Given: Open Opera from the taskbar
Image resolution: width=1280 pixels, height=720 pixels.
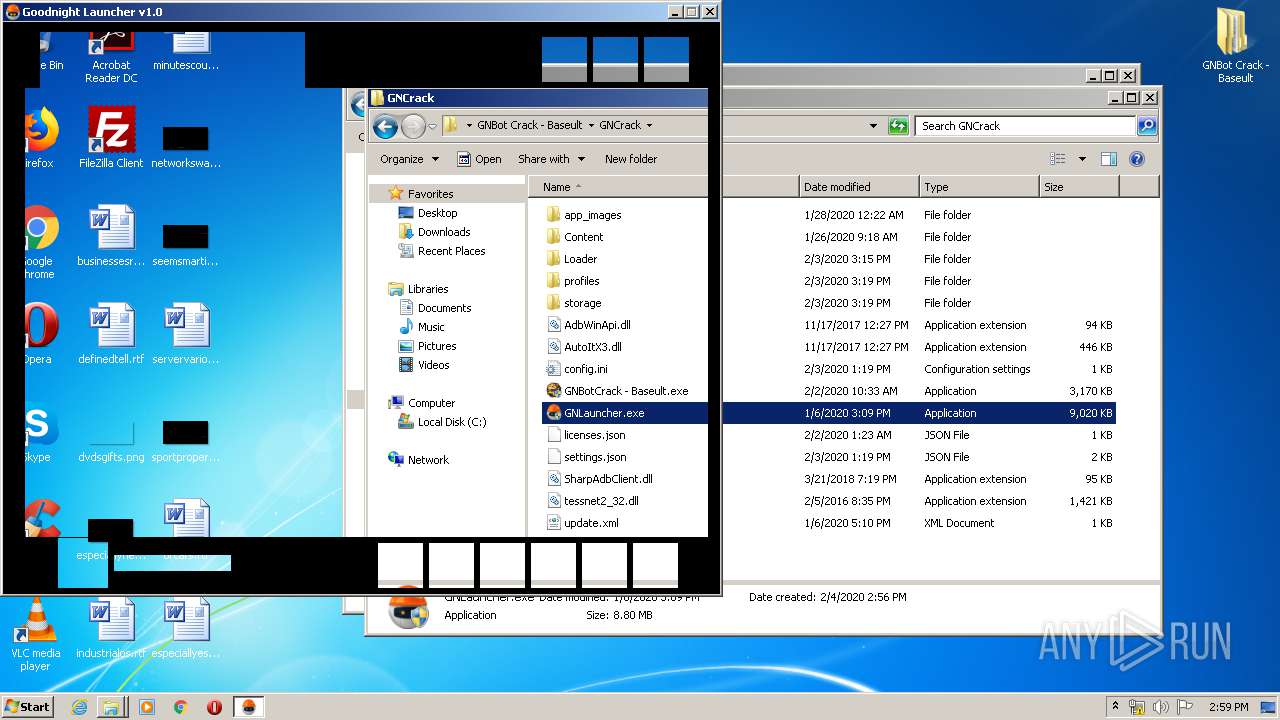Looking at the screenshot, I should click(214, 707).
